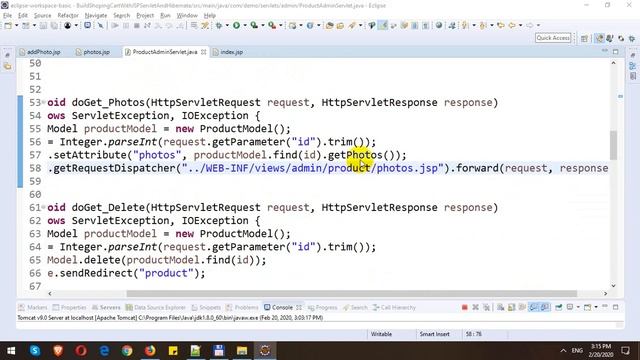Click the Toggle Mark Occurrences toolbar icon
Screen dimensions: 640x360
click(x=383, y=25)
